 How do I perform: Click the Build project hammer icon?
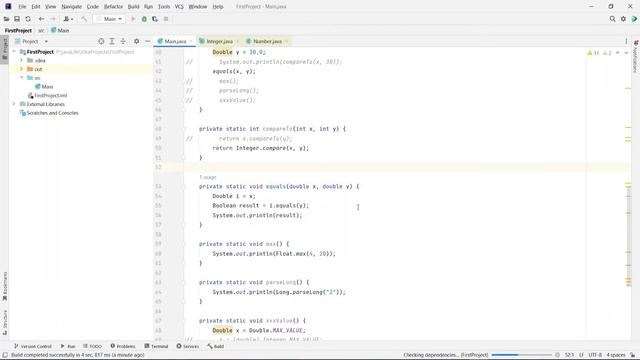click(84, 19)
